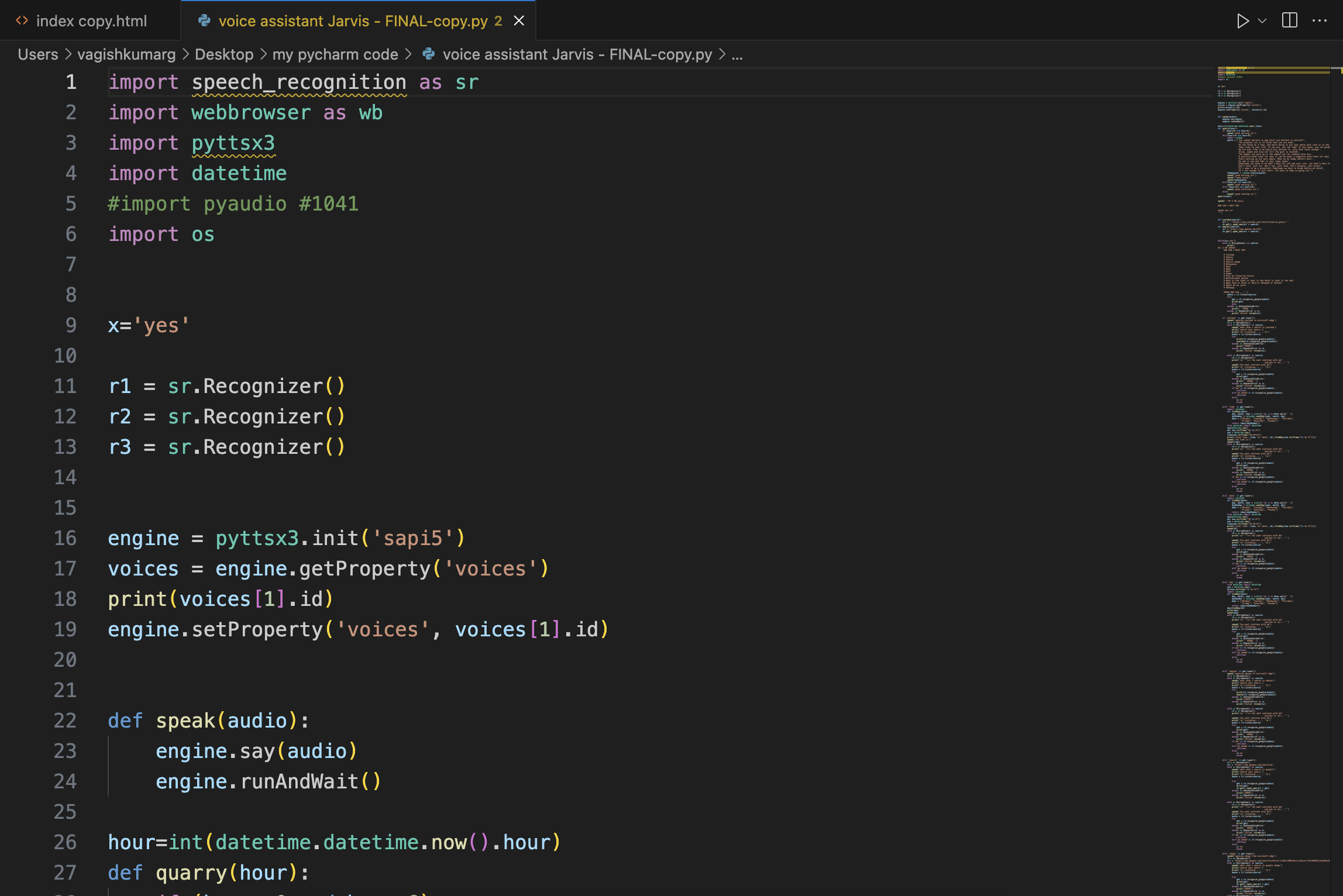Viewport: 1343px width, 896px height.
Task: Split the editor to the right
Action: (x=1289, y=20)
